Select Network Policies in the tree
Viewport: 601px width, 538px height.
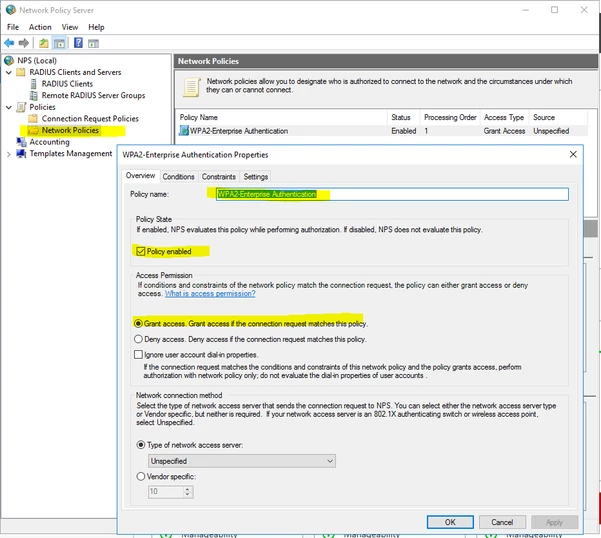point(70,130)
